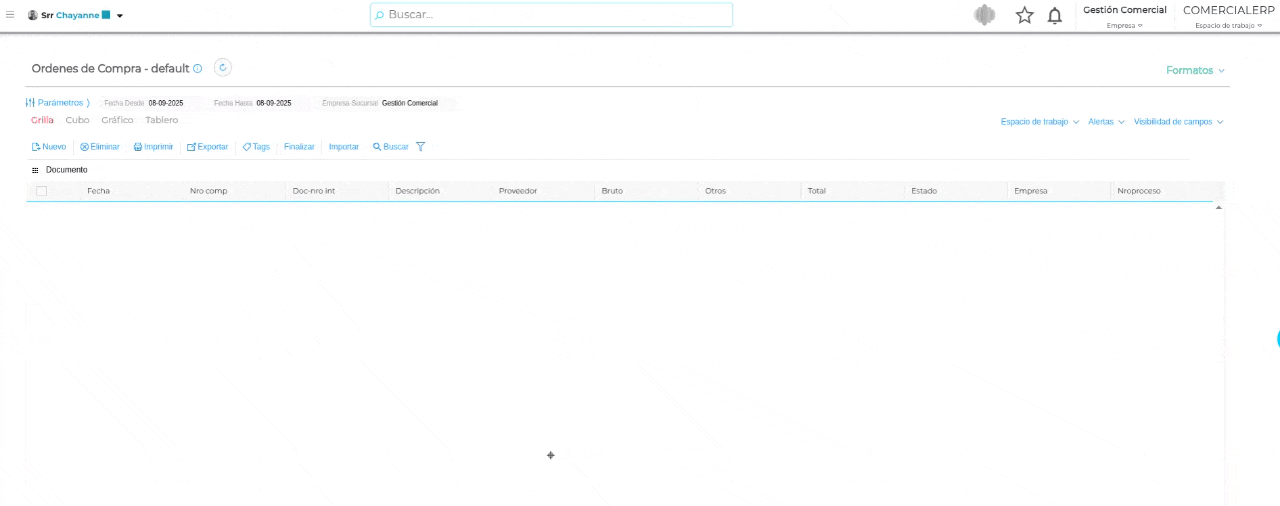Screen dimensions: 1280x506
Task: Click the info icon next to the title
Action: (198, 69)
